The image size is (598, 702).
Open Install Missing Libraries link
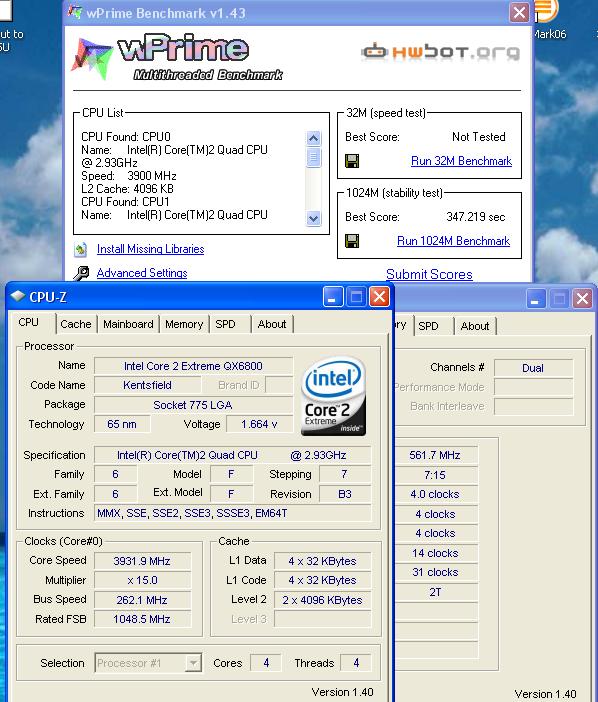(150, 249)
